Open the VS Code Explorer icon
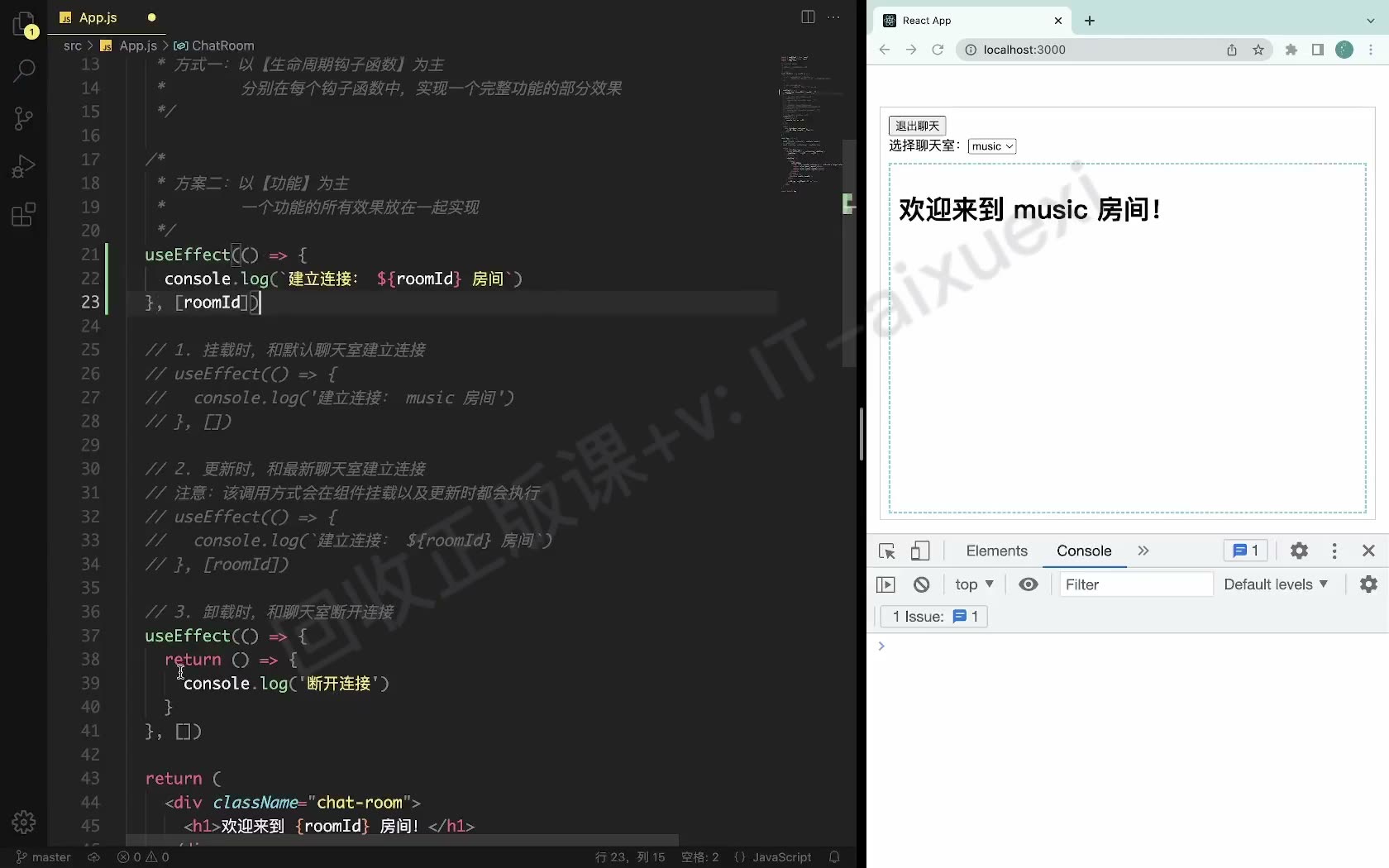The image size is (1389, 868). click(24, 24)
